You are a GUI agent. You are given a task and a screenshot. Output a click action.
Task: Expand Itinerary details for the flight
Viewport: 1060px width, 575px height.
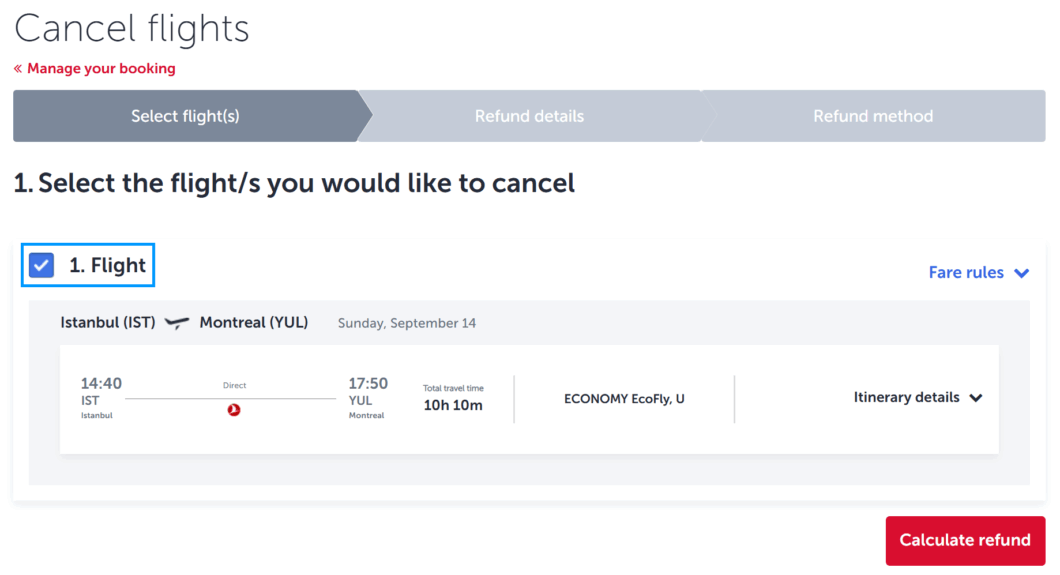917,397
